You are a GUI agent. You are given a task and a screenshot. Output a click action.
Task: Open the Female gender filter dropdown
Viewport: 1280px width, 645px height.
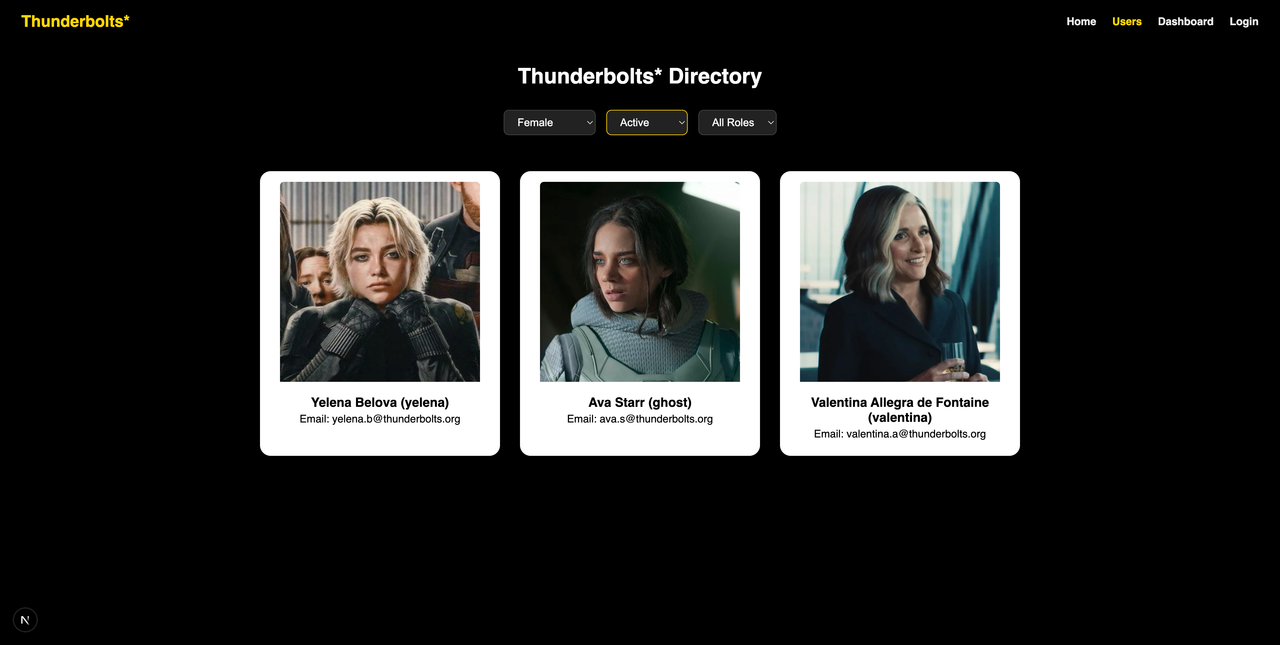pyautogui.click(x=550, y=122)
